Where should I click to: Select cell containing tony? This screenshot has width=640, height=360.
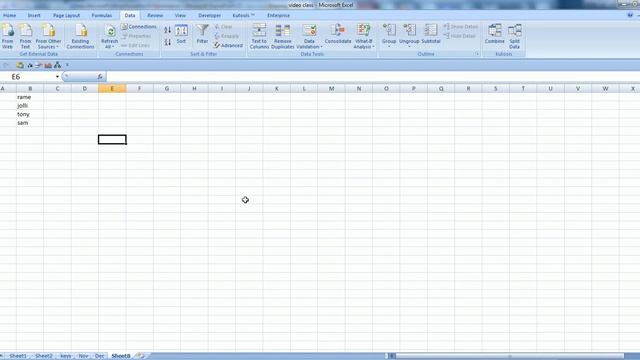coord(30,114)
